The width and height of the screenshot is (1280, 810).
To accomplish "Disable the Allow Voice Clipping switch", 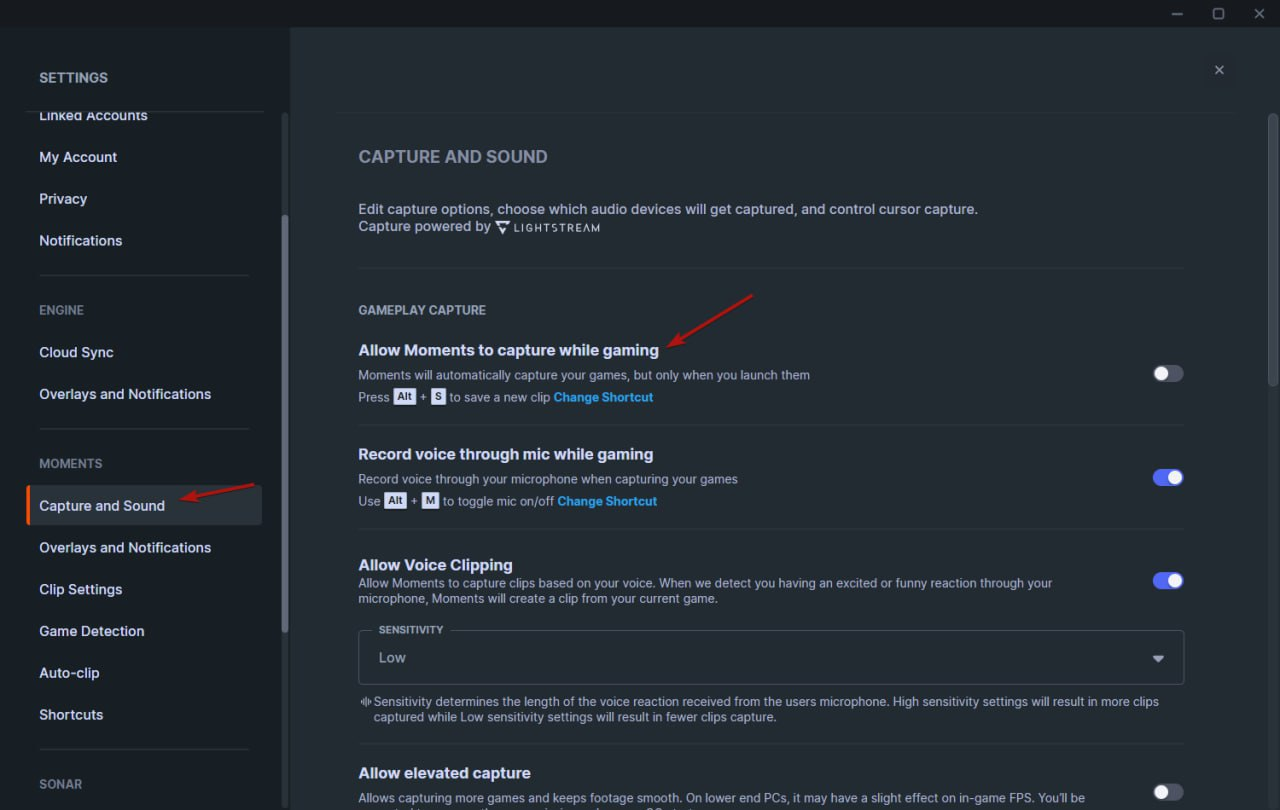I will pyautogui.click(x=1168, y=581).
